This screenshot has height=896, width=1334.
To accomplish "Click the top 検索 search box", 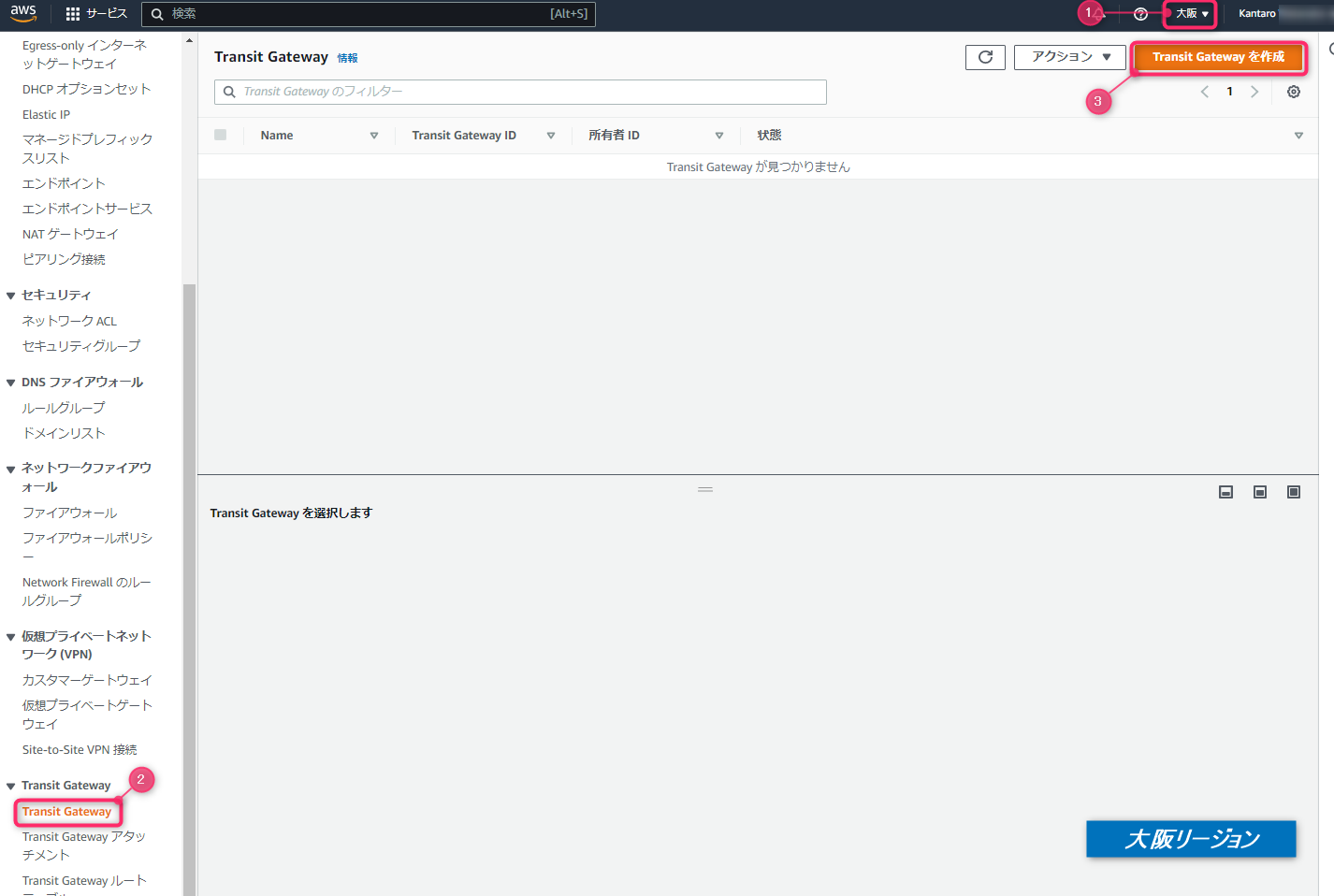I will [369, 14].
